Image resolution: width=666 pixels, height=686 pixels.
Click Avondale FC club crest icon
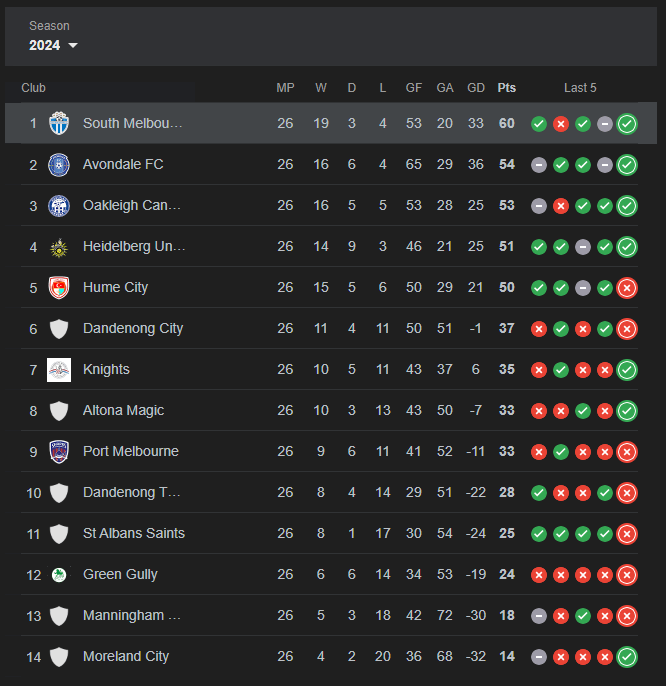click(x=59, y=164)
